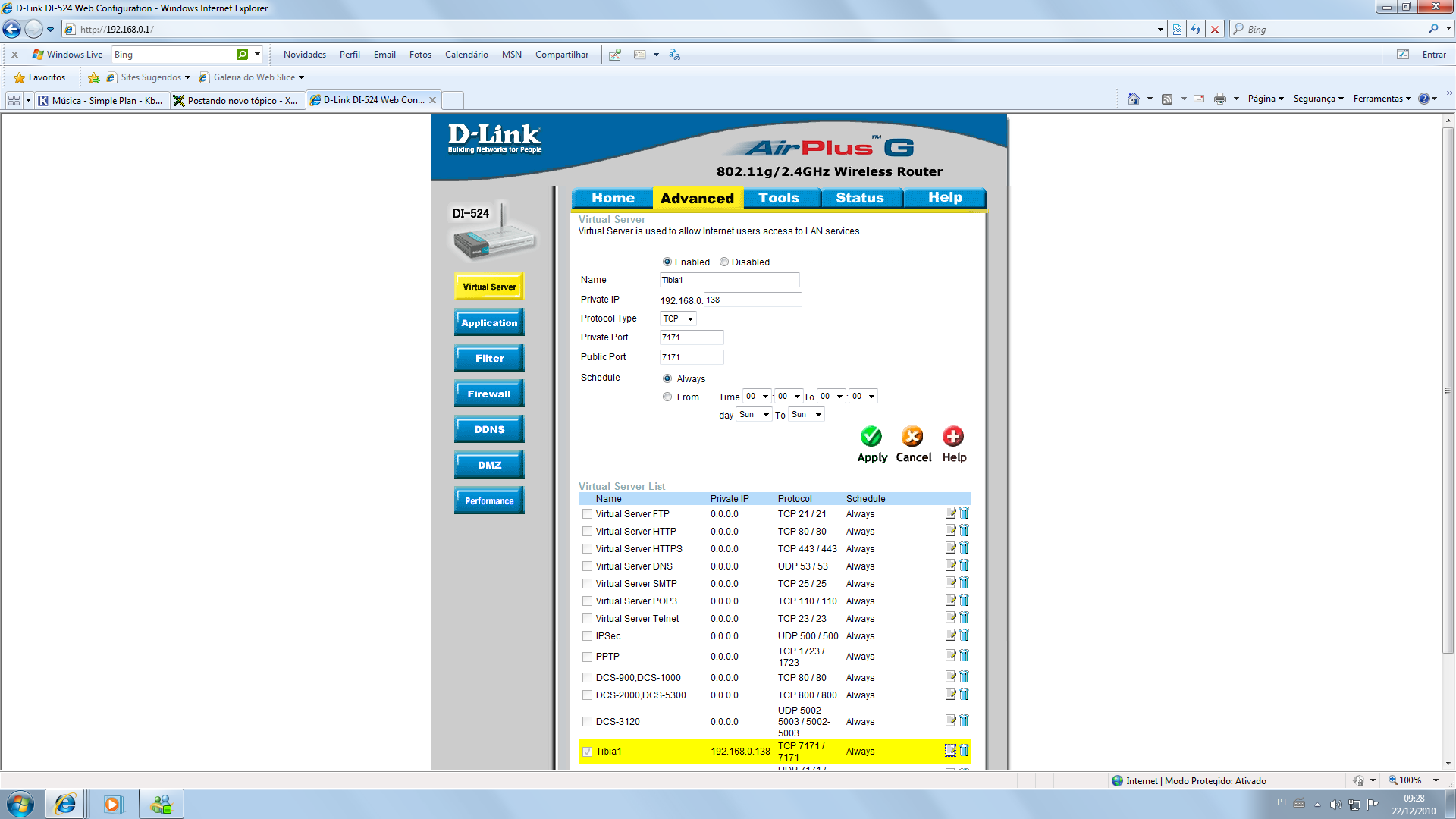This screenshot has width=1456, height=819.
Task: Check the Virtual Server HTTP checkbox
Action: click(587, 532)
